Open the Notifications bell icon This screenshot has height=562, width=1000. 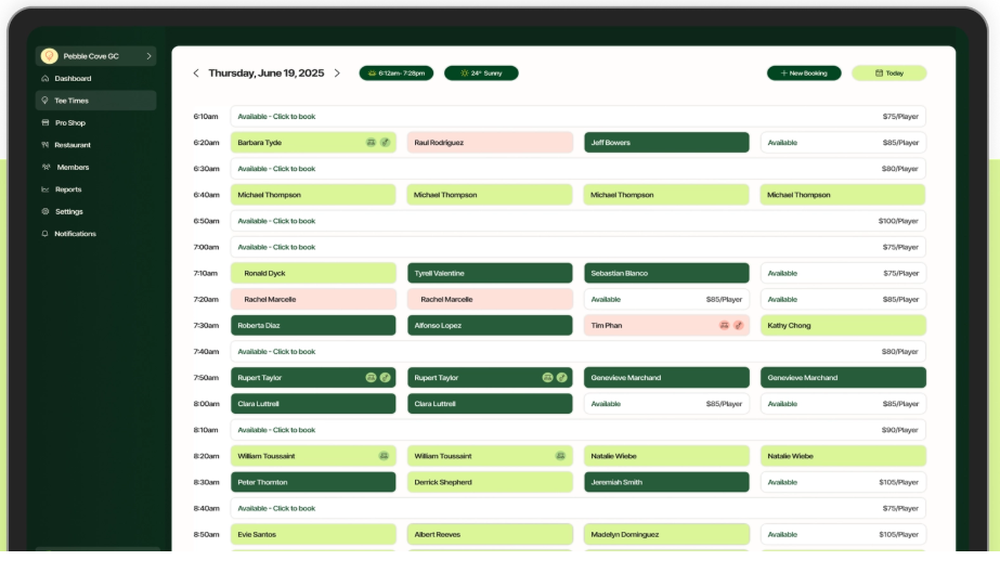pyautogui.click(x=45, y=233)
